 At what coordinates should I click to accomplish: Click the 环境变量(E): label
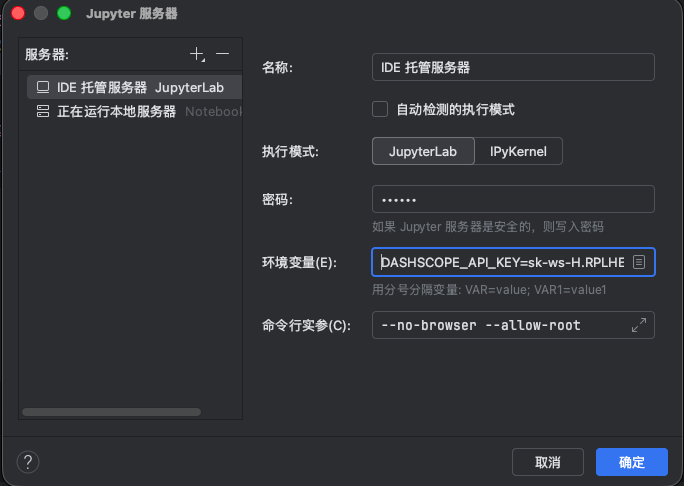[x=299, y=262]
